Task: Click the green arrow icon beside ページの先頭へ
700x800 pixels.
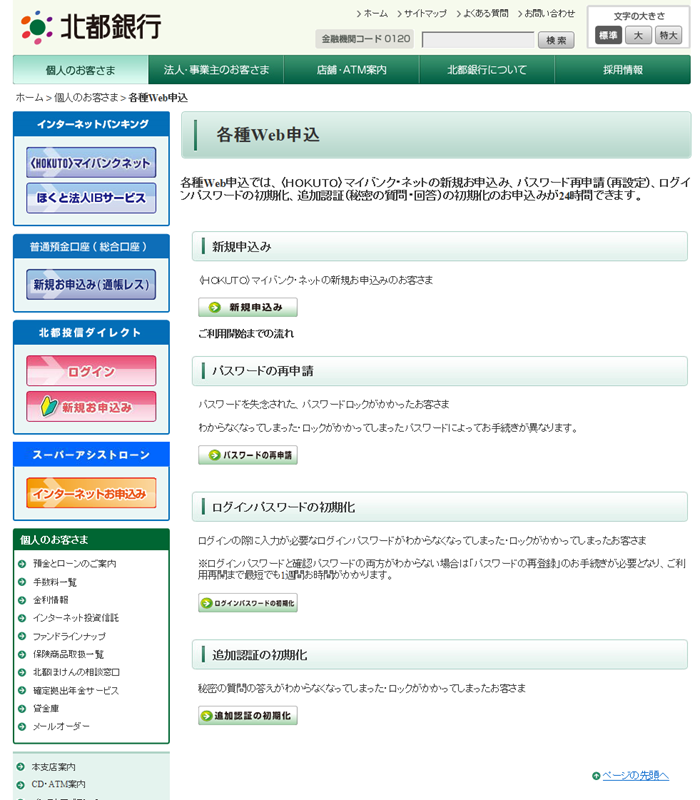Action: point(596,776)
